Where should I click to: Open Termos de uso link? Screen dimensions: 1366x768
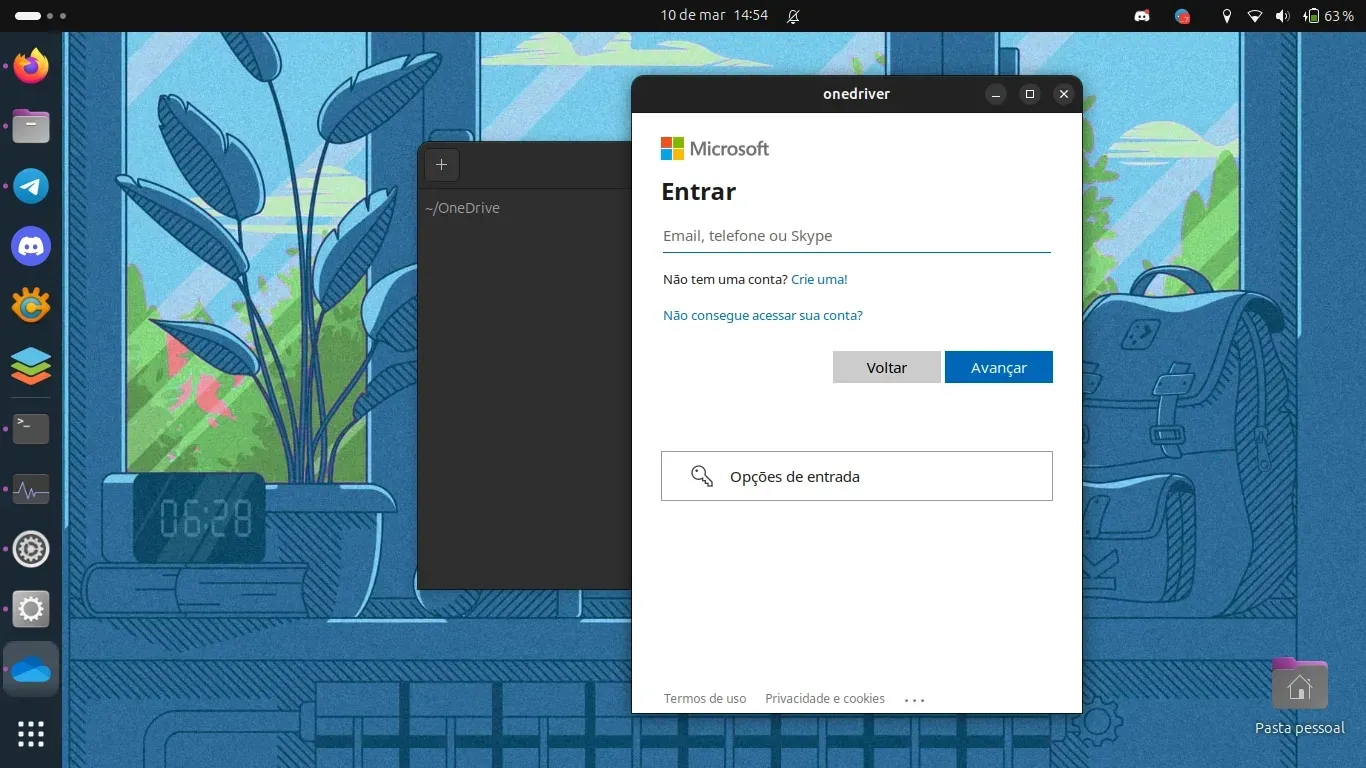click(x=705, y=699)
